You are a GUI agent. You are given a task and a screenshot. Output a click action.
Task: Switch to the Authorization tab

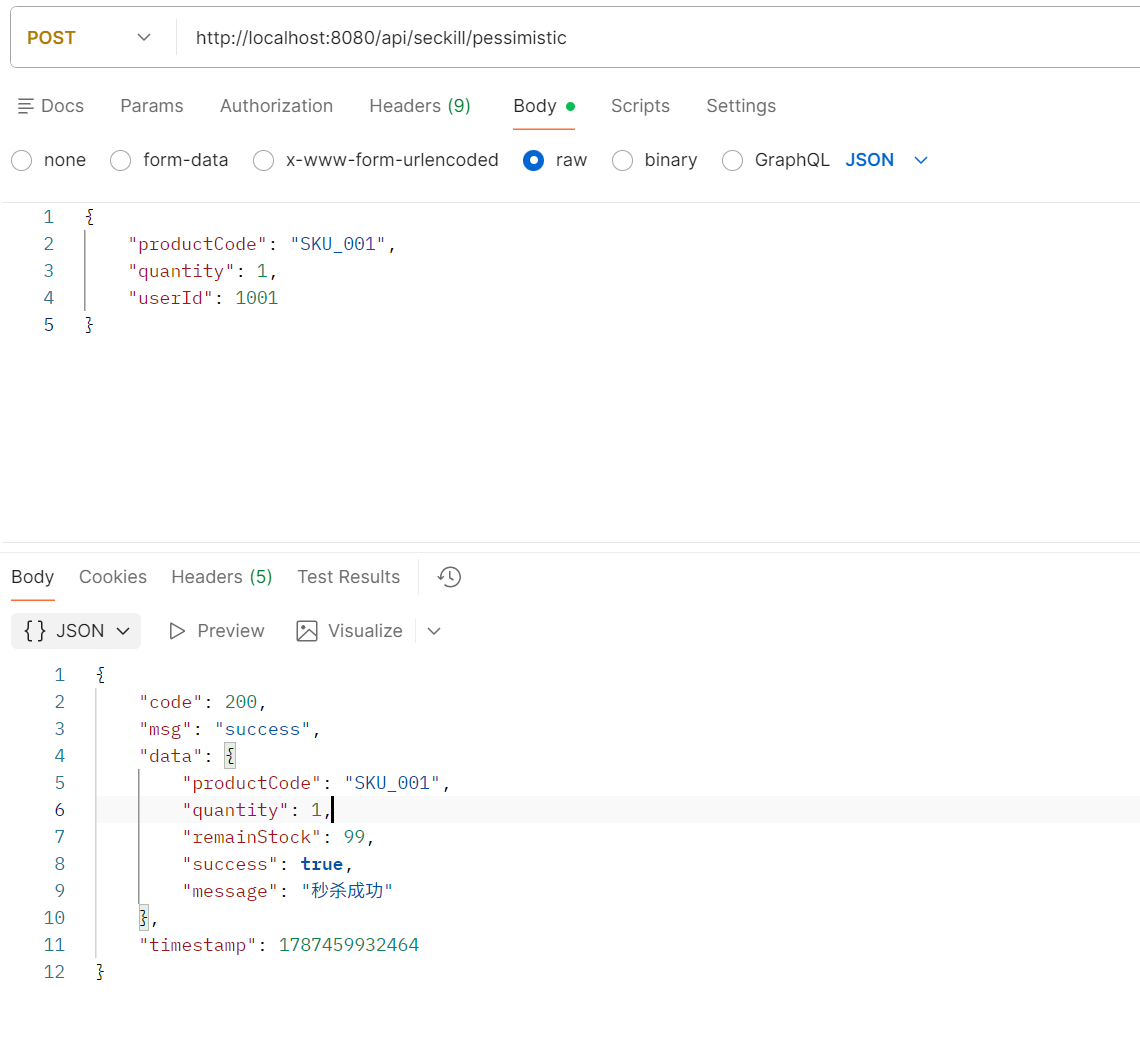pyautogui.click(x=276, y=106)
